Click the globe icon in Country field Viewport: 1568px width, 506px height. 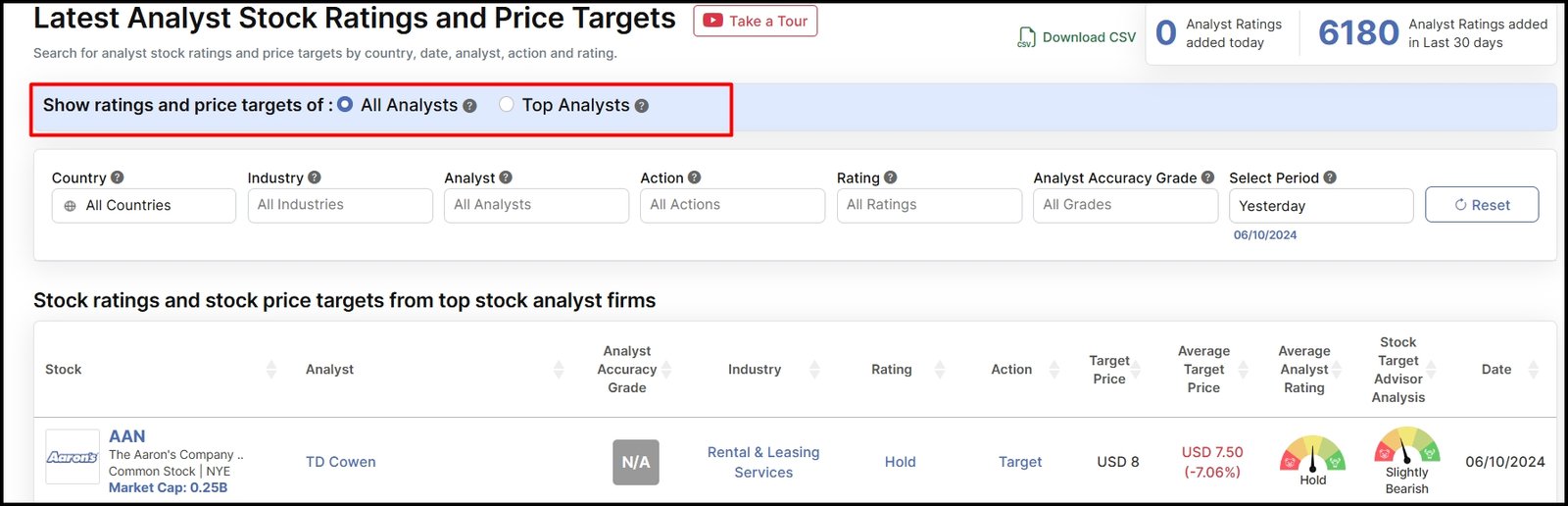pyautogui.click(x=70, y=206)
